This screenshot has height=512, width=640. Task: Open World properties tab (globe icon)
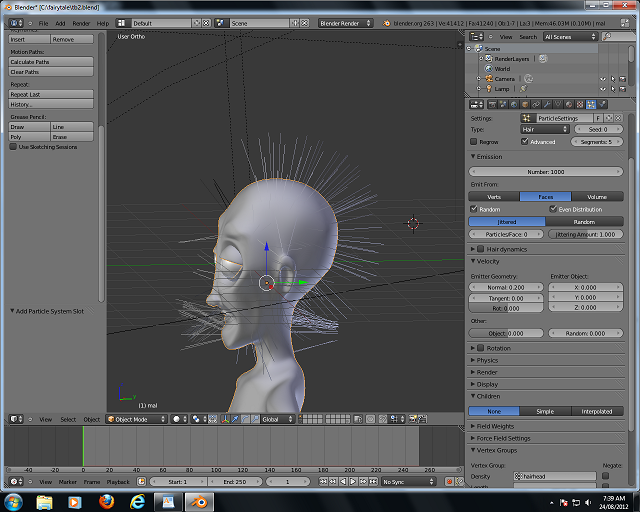pyautogui.click(x=514, y=105)
